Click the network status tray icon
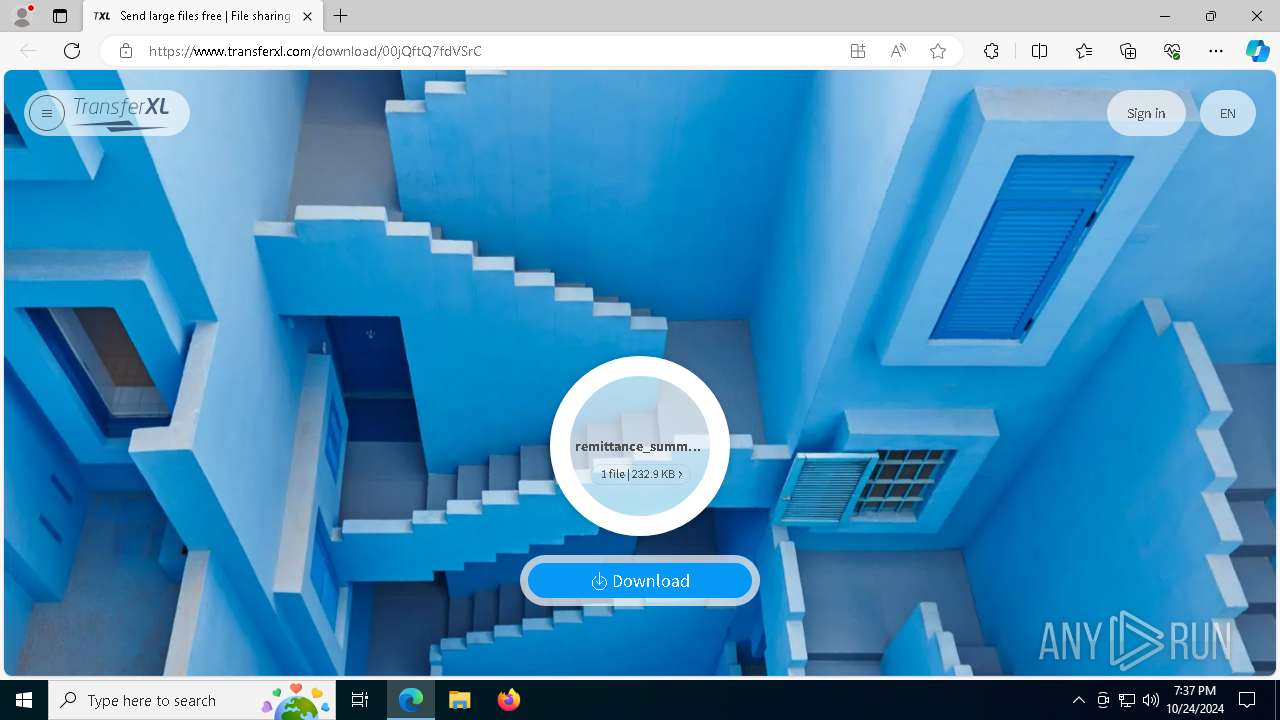This screenshot has width=1280, height=720. click(1127, 700)
